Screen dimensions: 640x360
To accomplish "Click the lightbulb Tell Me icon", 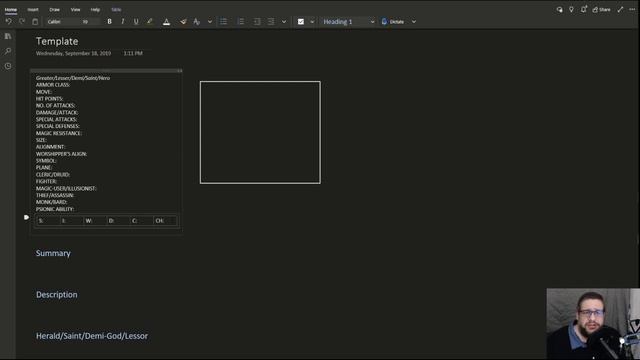I will click(571, 9).
